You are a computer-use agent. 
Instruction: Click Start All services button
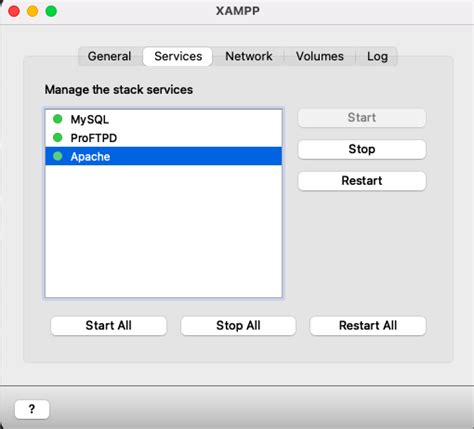click(x=109, y=326)
